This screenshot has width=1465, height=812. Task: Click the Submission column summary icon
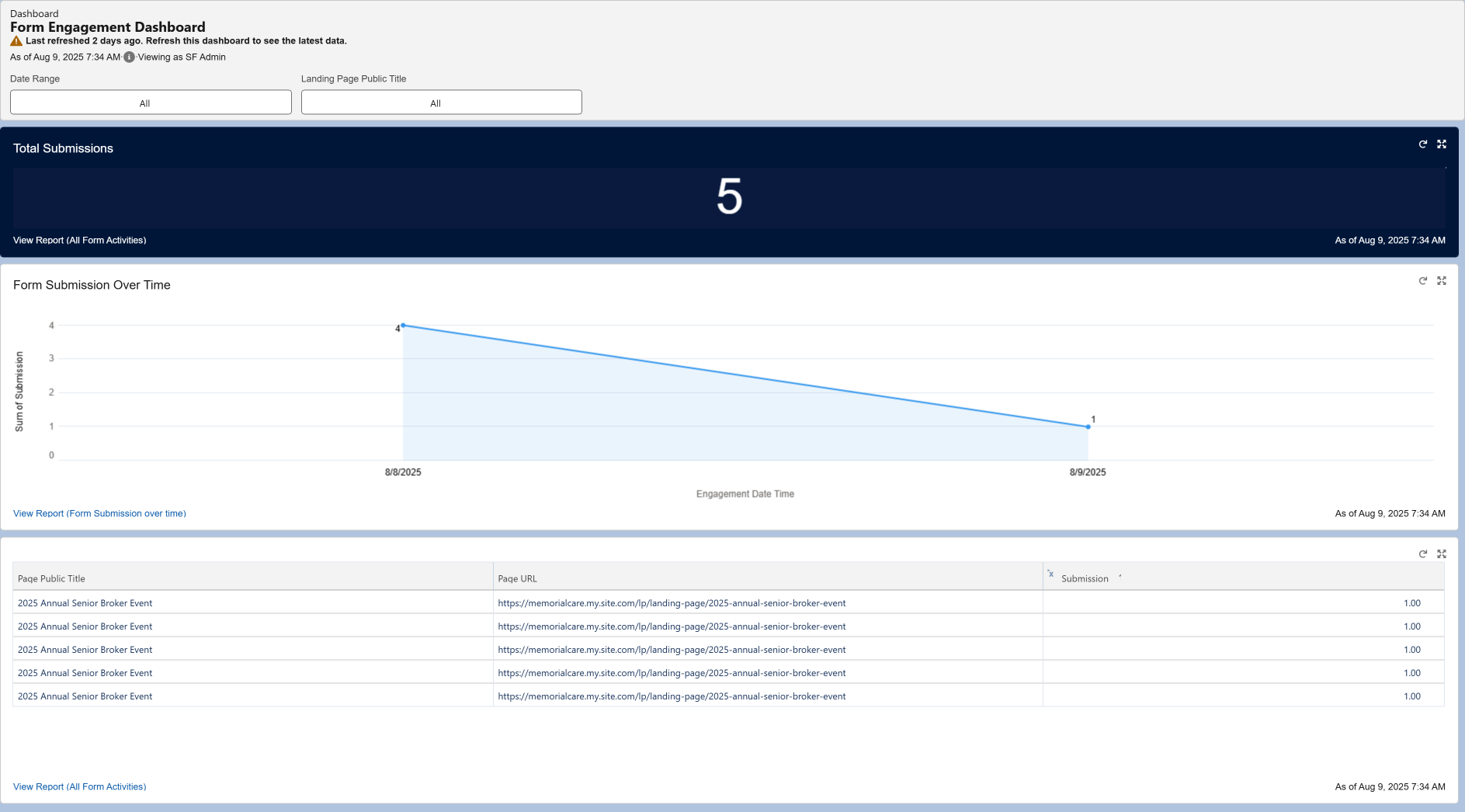(1050, 574)
